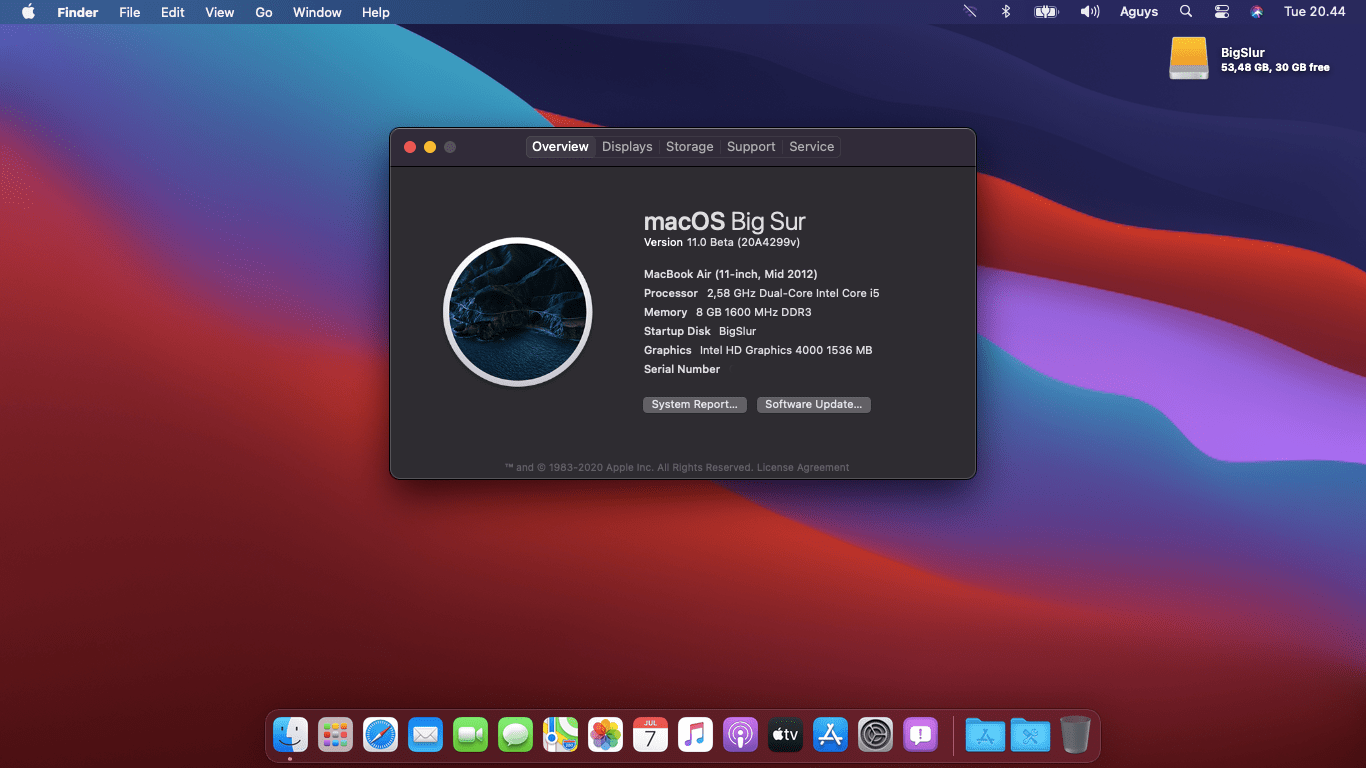Launch the Apple TV app
This screenshot has width=1366, height=768.
pyautogui.click(x=785, y=735)
